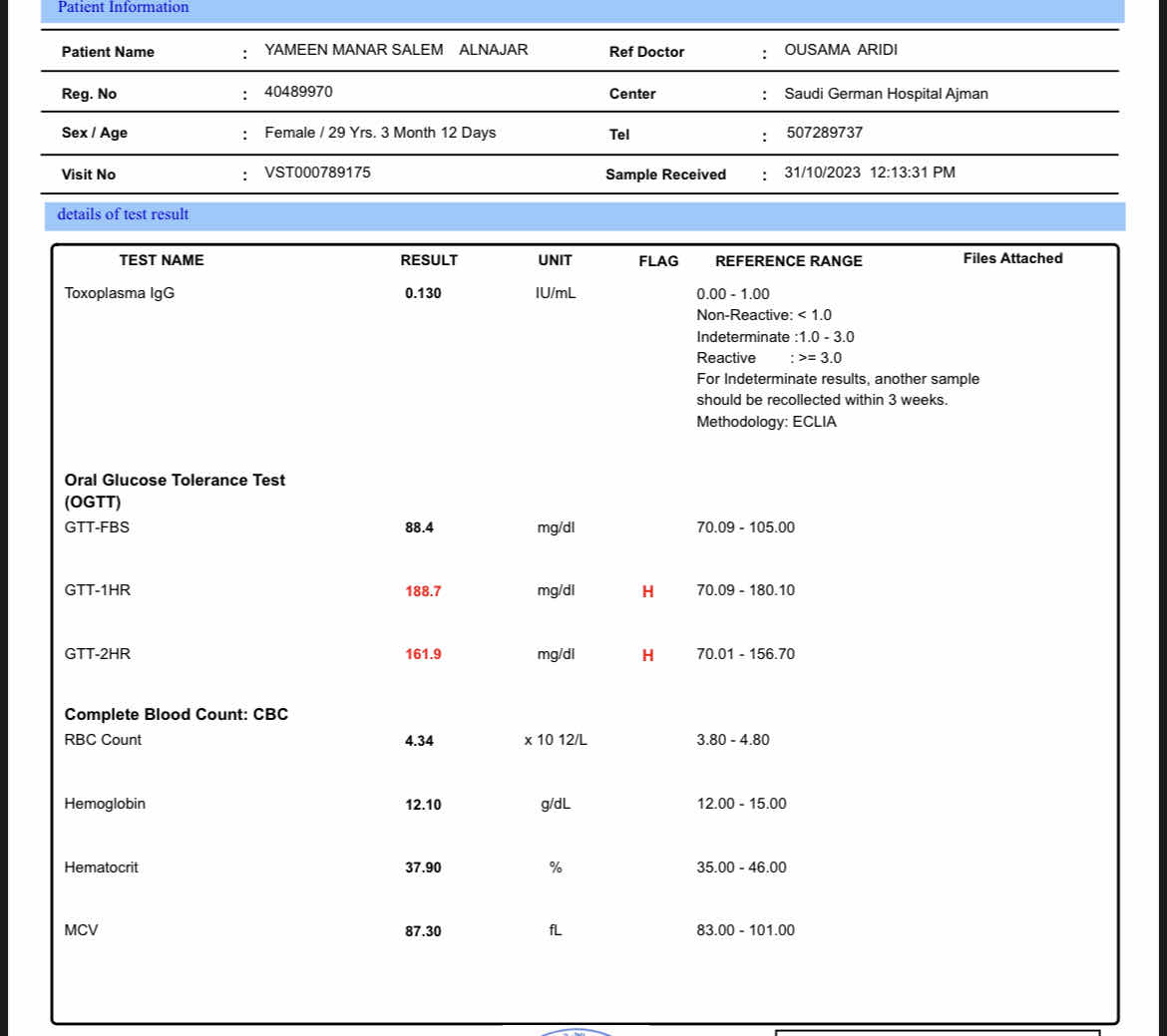Viewport: 1167px width, 1036px height.
Task: Click the registration number 40489970
Action: pyautogui.click(x=298, y=92)
